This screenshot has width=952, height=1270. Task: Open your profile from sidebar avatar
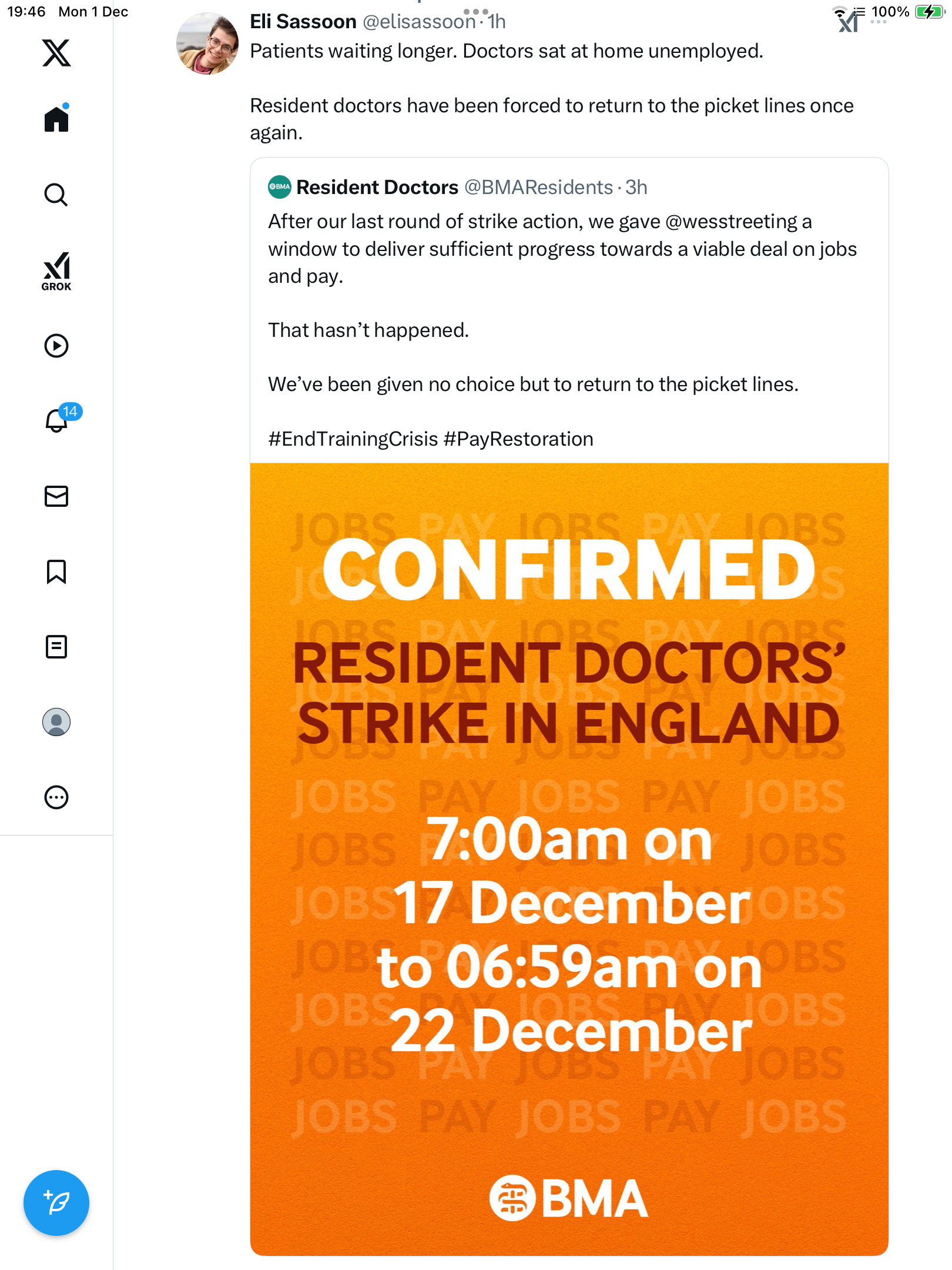point(56,722)
